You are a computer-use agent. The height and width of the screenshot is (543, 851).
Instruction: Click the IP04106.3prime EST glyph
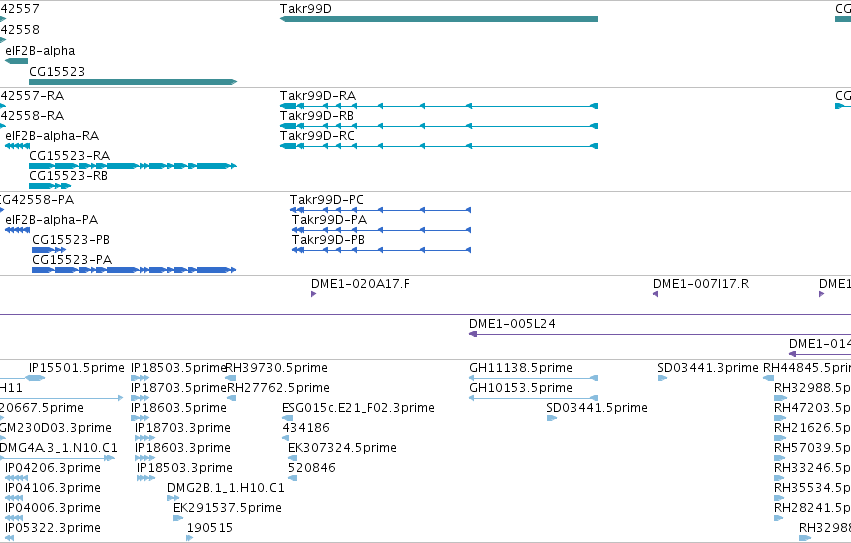coord(14,498)
